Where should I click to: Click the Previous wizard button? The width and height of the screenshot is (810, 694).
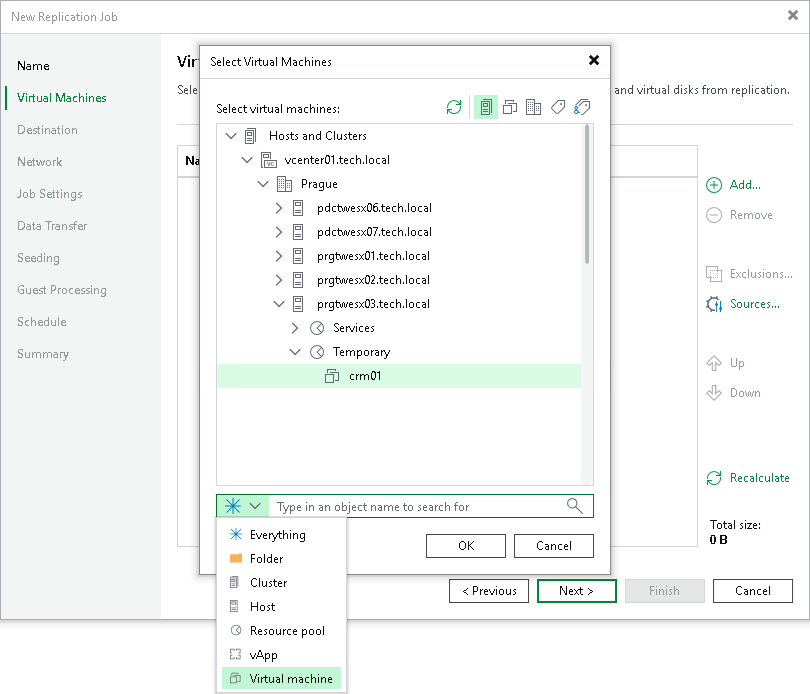coord(489,591)
